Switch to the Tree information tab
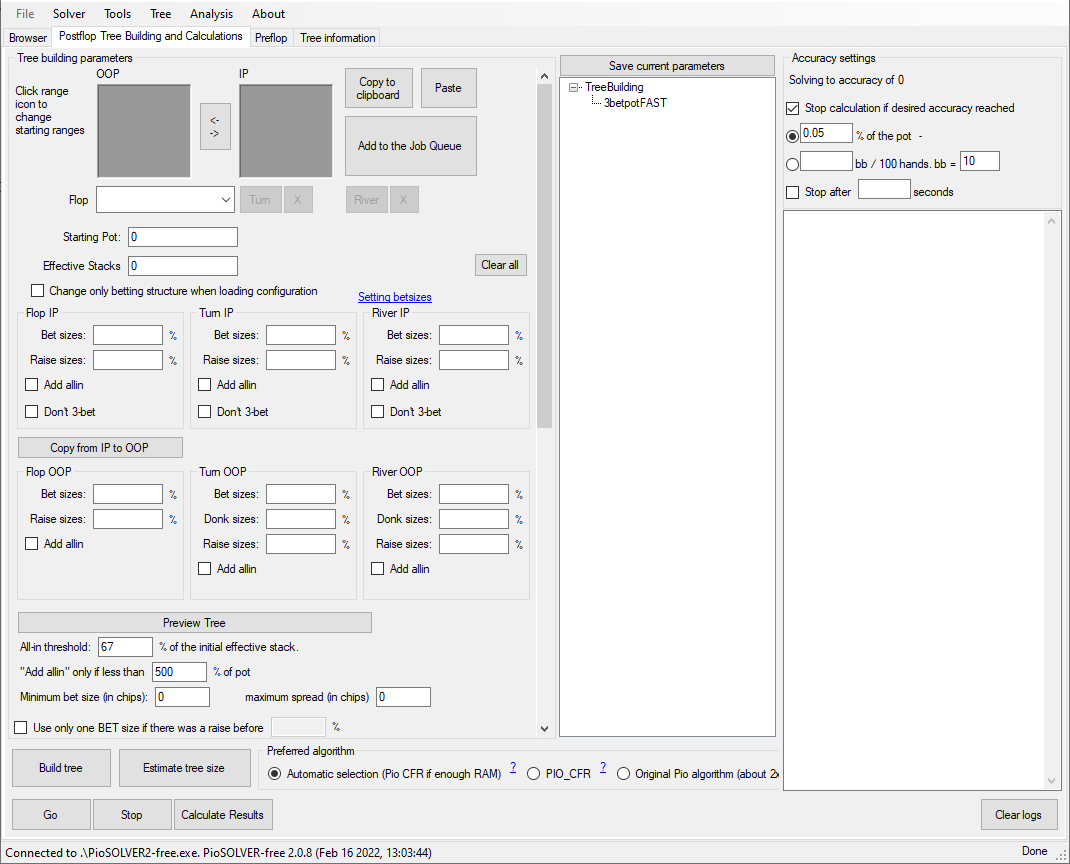This screenshot has width=1070, height=864. pyautogui.click(x=338, y=38)
